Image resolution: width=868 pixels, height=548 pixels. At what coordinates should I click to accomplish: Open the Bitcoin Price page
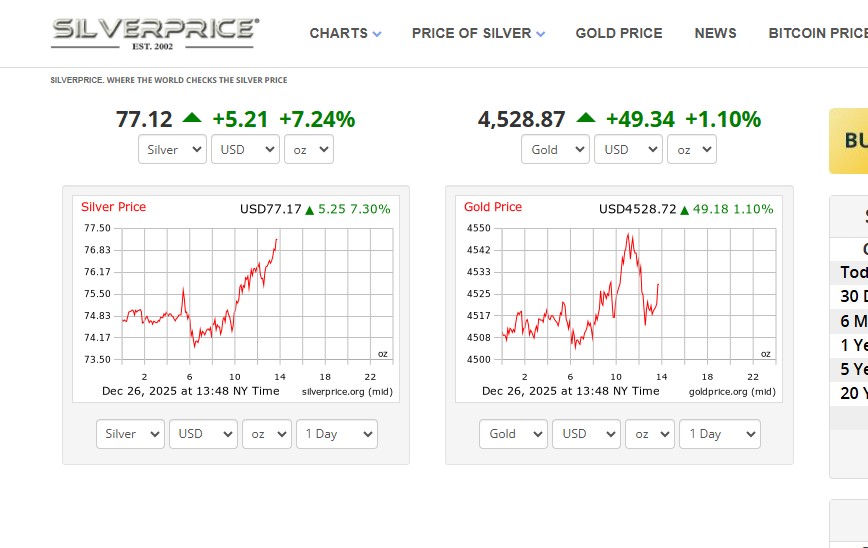pyautogui.click(x=818, y=33)
